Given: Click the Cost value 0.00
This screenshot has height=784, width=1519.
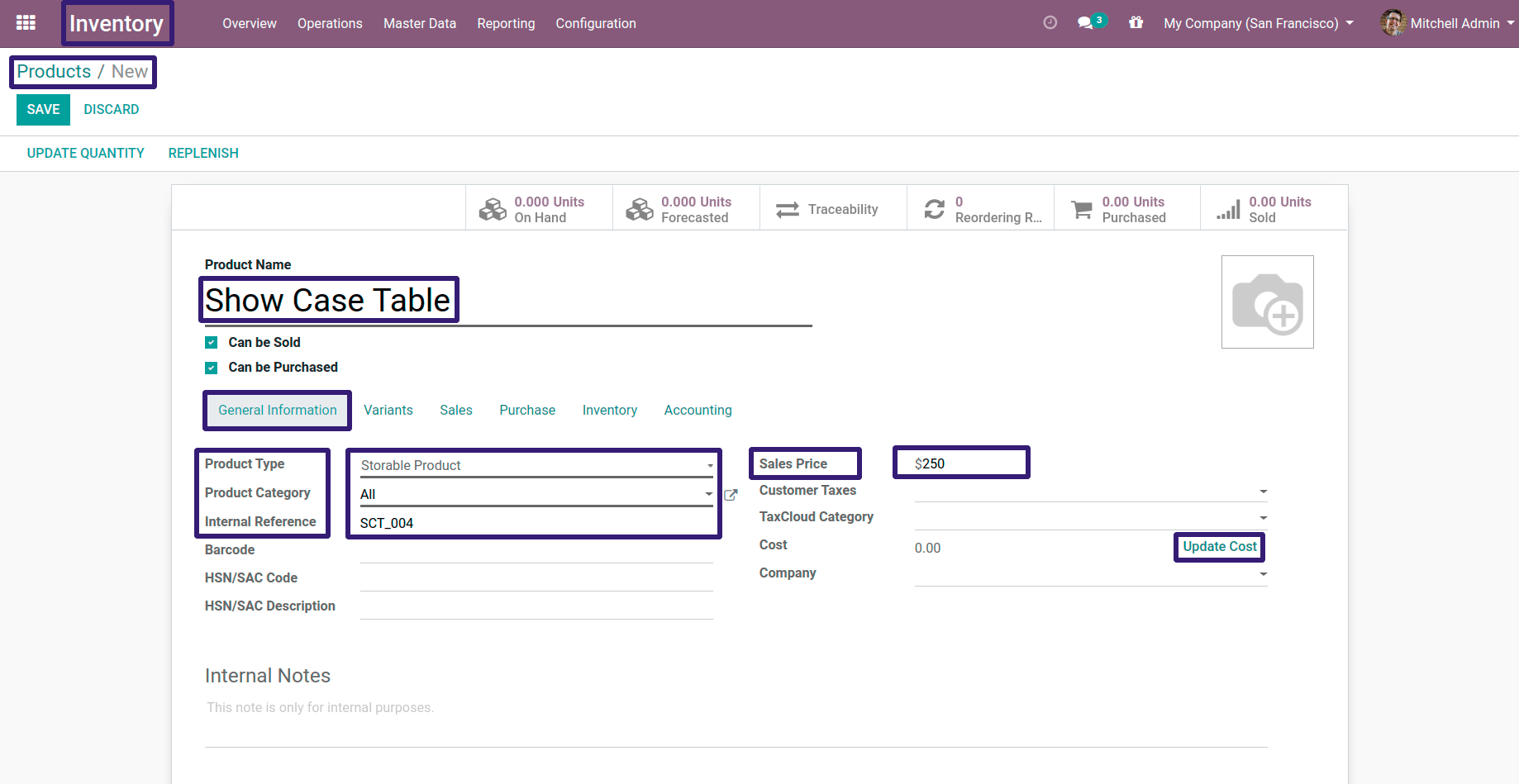Looking at the screenshot, I should tap(927, 549).
